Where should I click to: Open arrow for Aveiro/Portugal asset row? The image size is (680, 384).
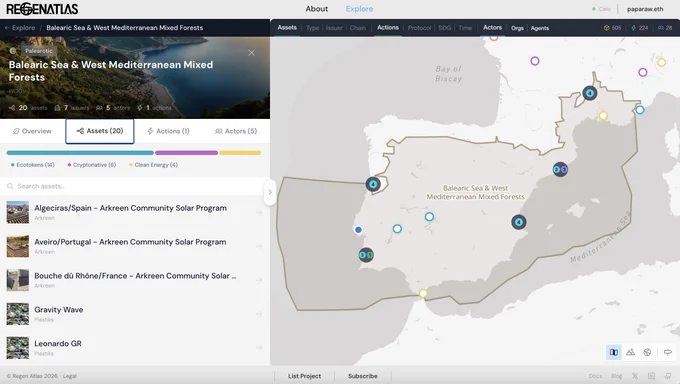(259, 246)
